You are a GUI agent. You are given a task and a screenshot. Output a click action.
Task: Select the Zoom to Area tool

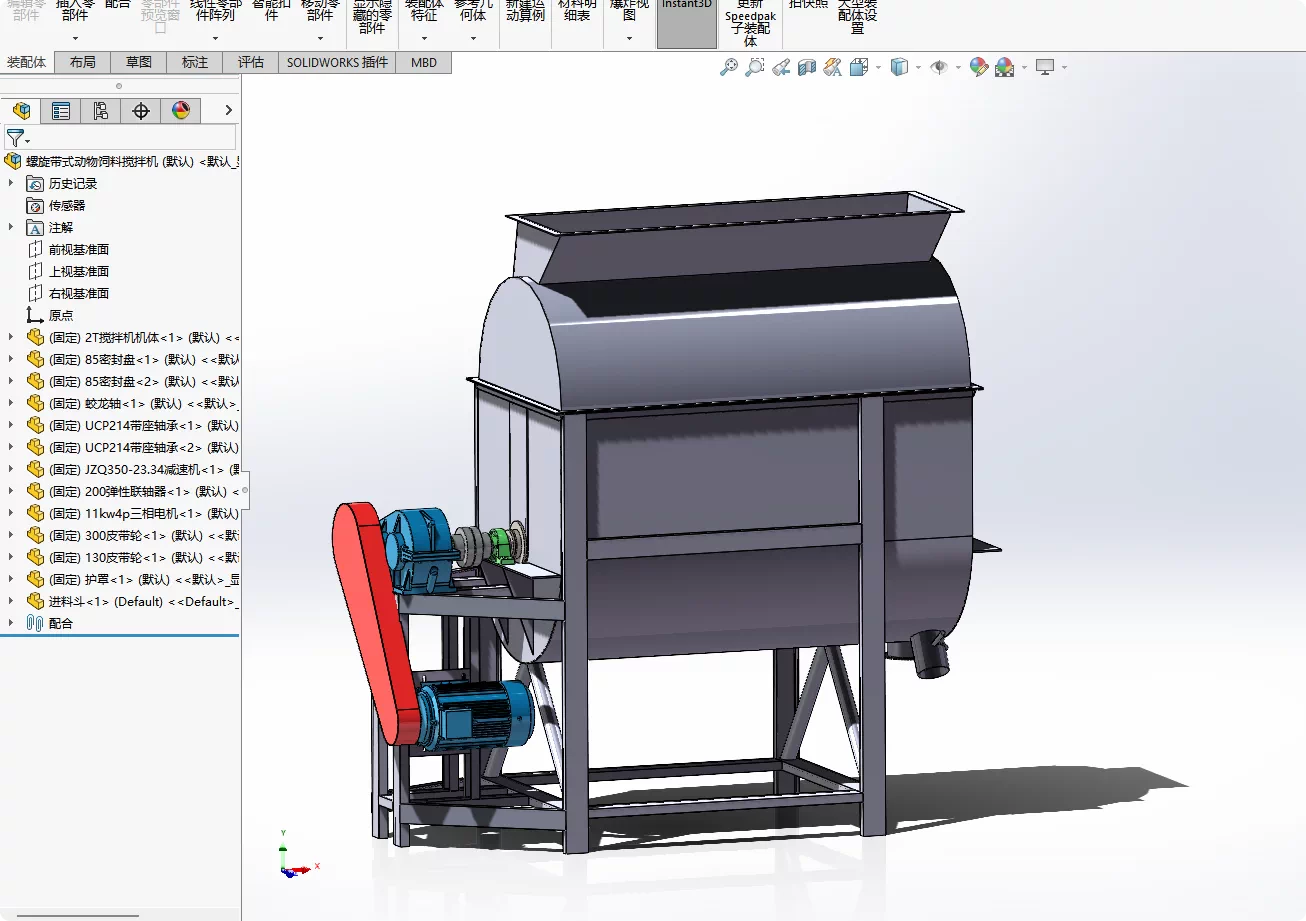(755, 67)
